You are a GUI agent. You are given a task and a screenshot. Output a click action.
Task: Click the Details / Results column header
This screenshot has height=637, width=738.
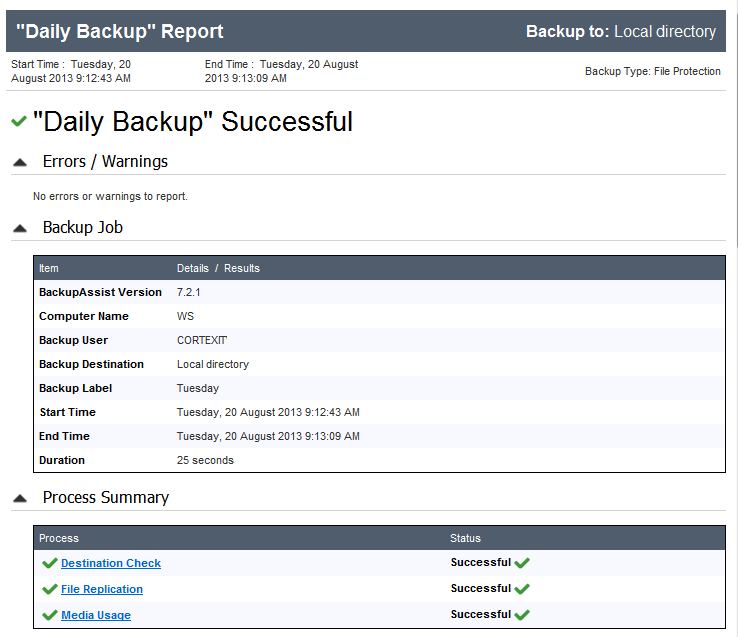click(218, 268)
